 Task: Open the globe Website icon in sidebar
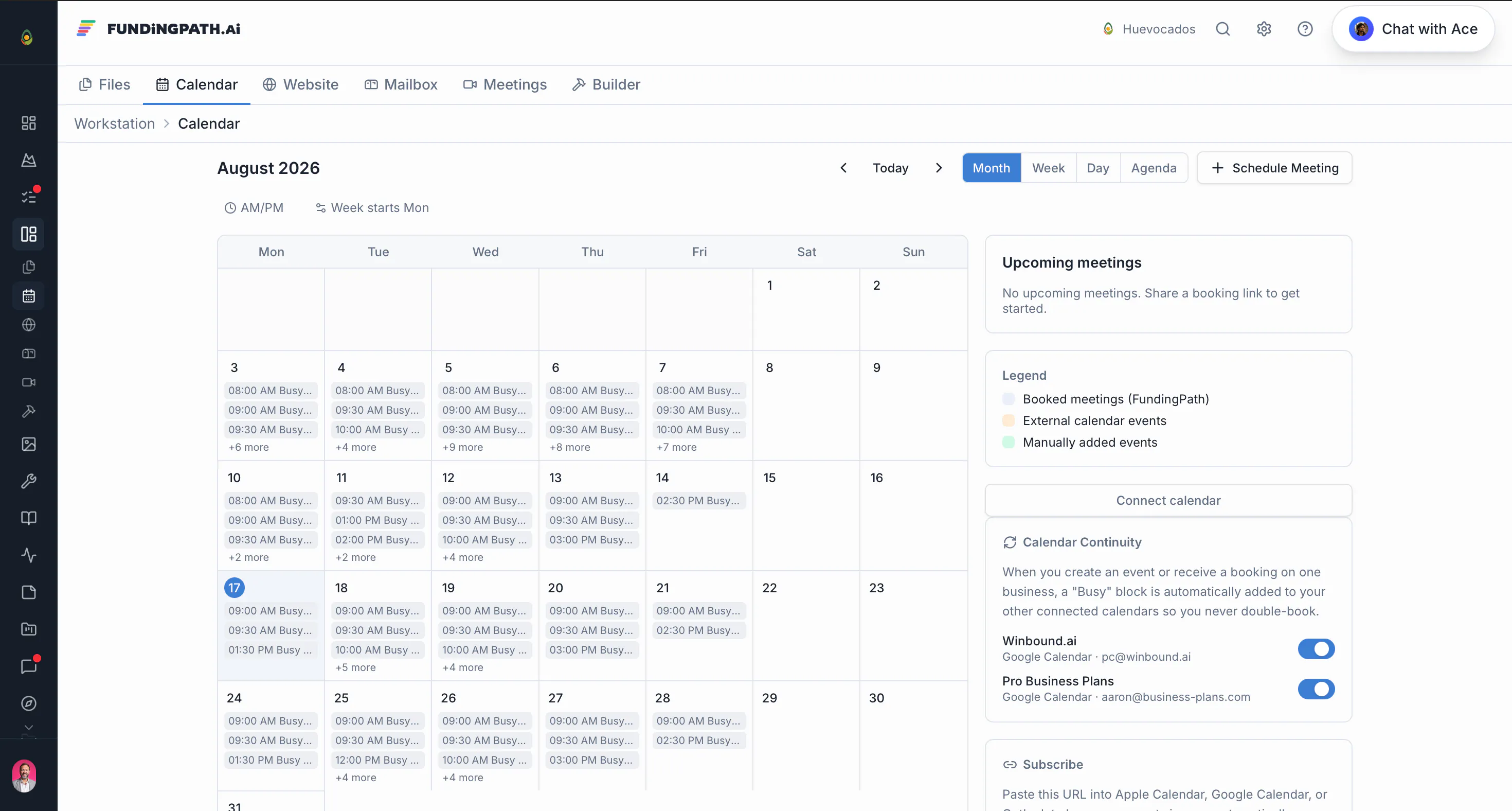28,325
